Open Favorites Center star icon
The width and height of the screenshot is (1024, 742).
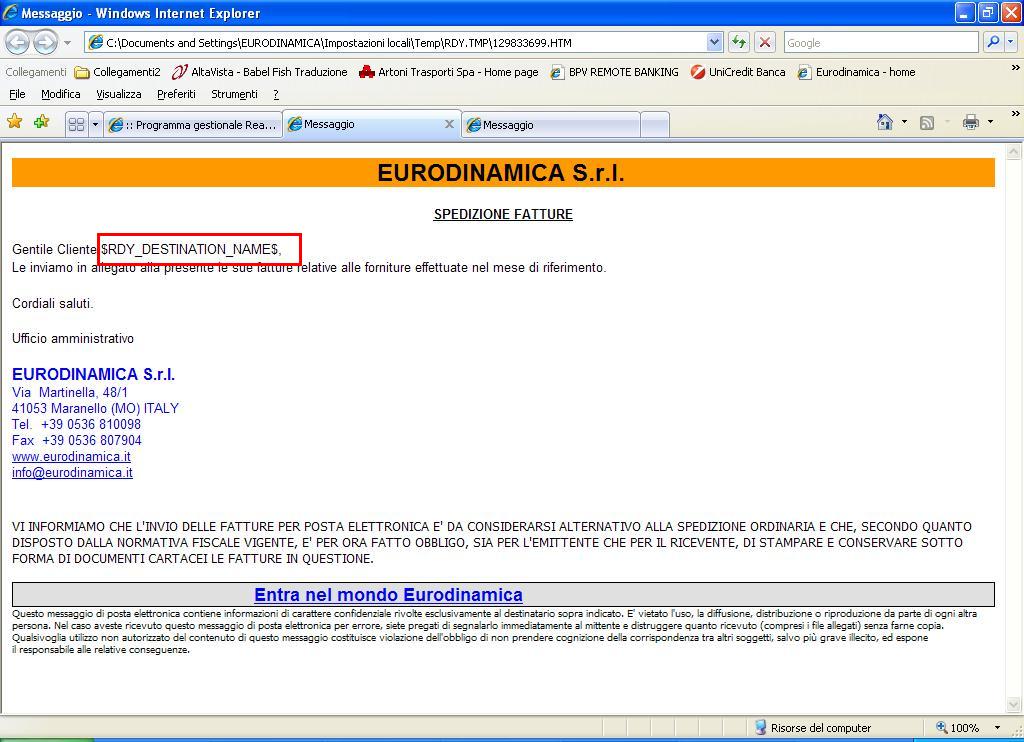point(14,121)
